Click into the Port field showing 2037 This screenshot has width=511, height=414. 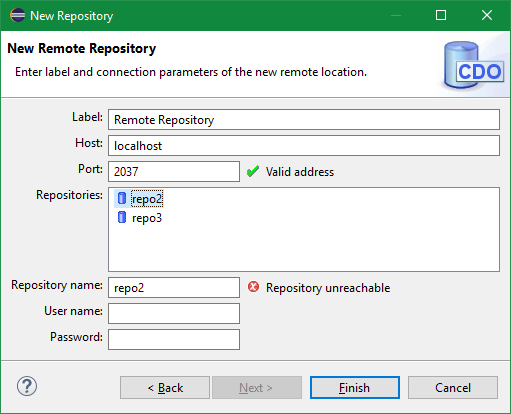174,171
